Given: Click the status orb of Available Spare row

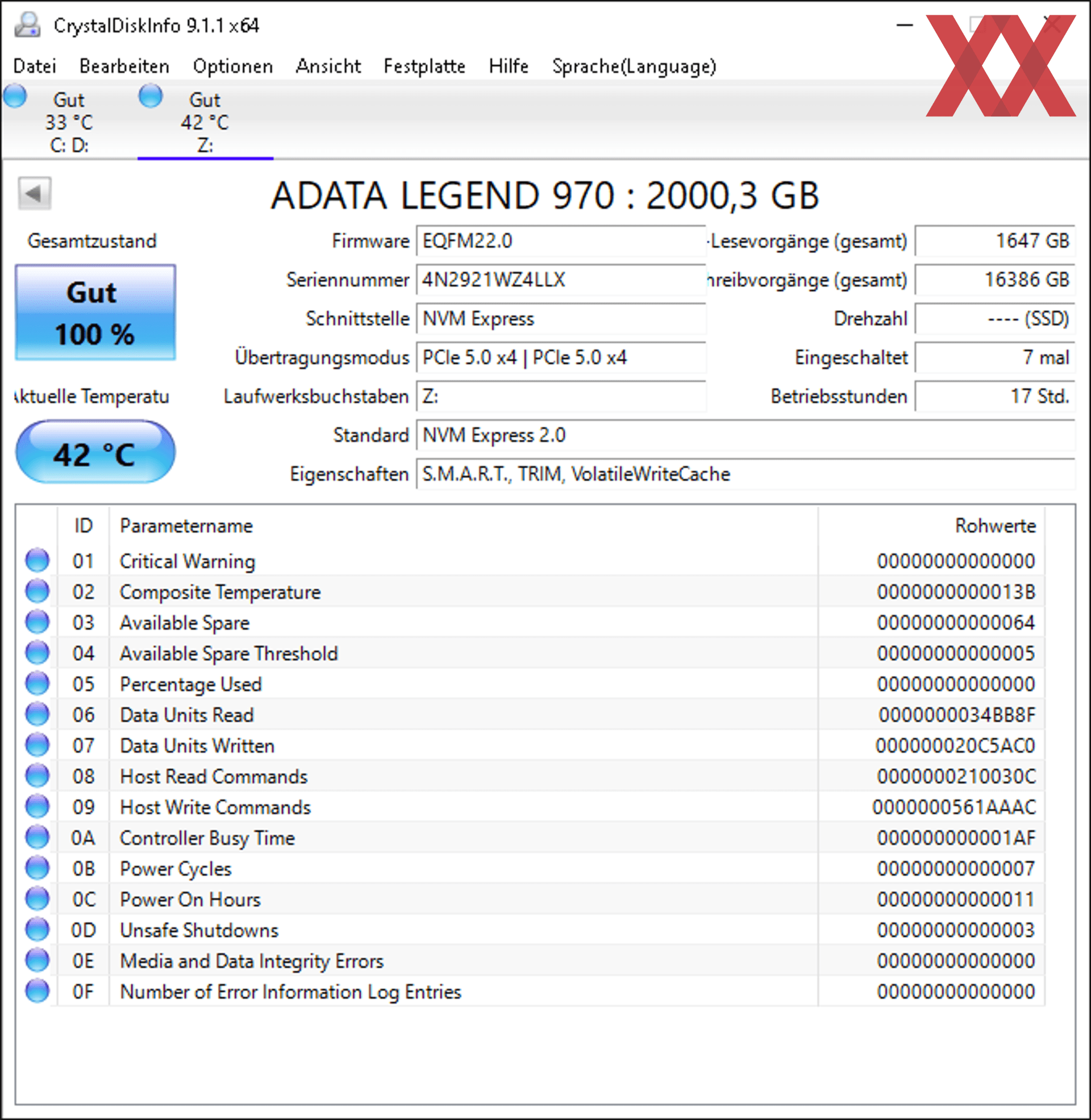Looking at the screenshot, I should [38, 622].
